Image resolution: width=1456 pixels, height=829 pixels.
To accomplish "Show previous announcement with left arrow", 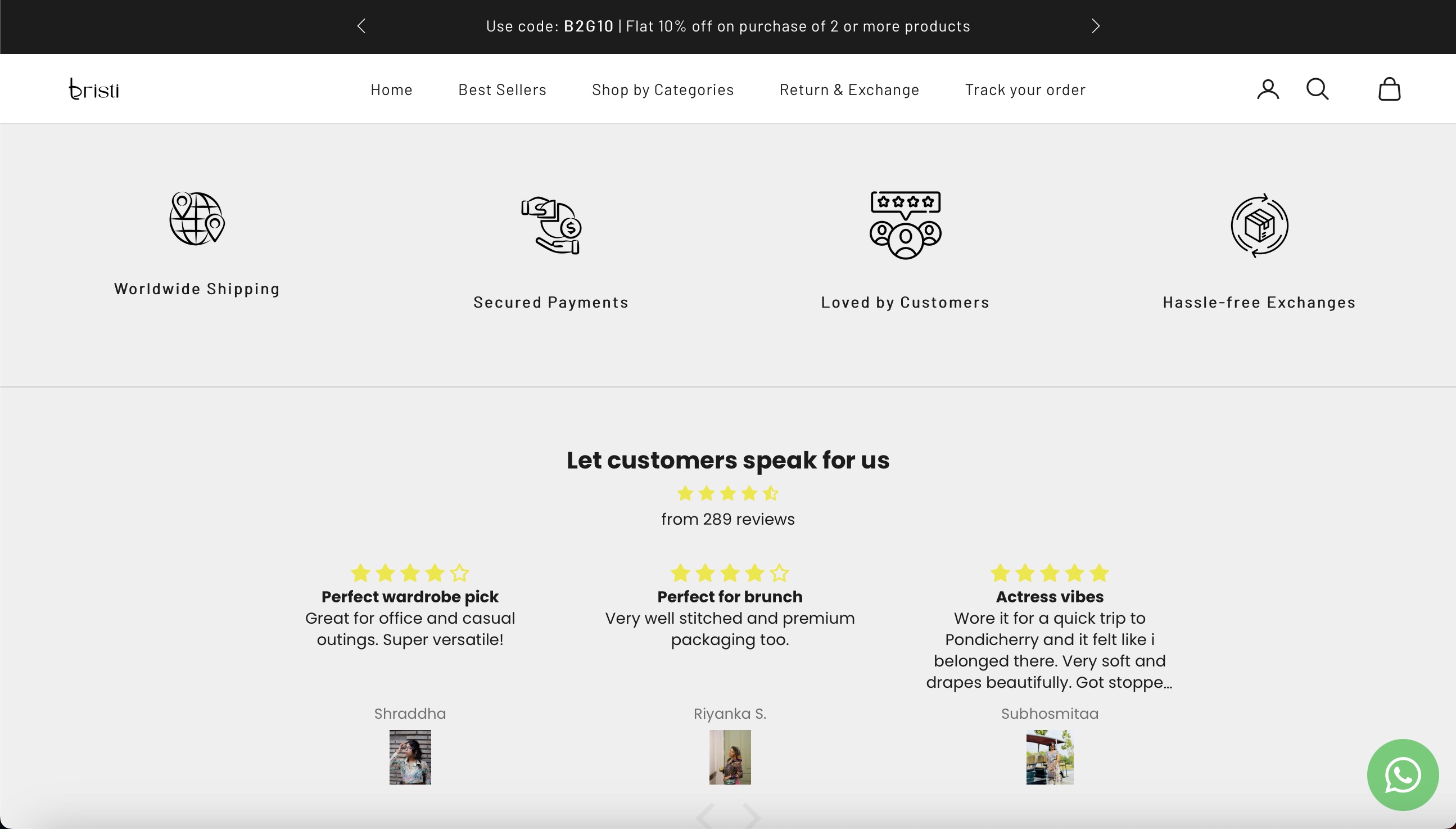I will pos(361,26).
